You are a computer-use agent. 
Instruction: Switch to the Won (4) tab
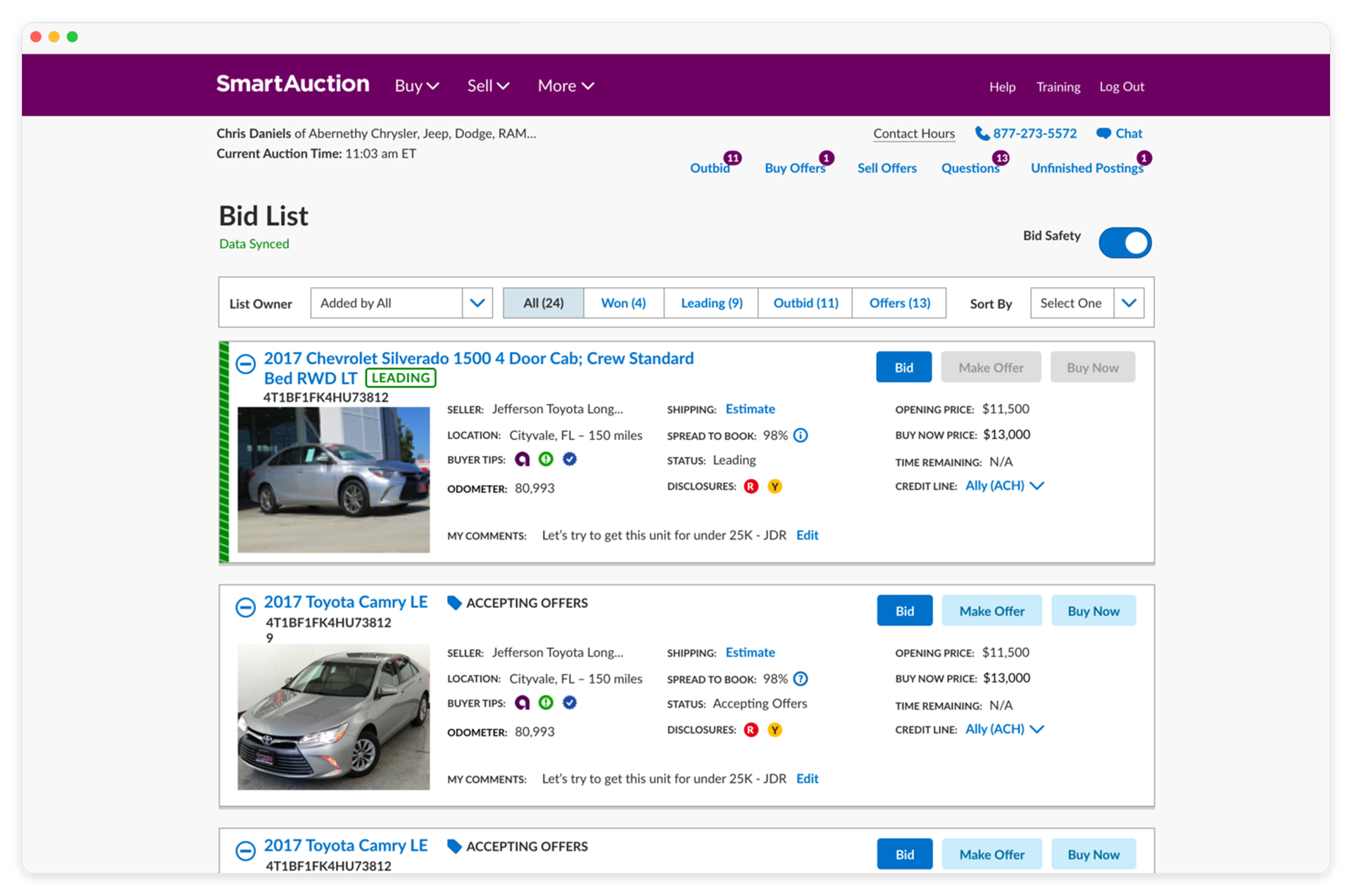(623, 303)
